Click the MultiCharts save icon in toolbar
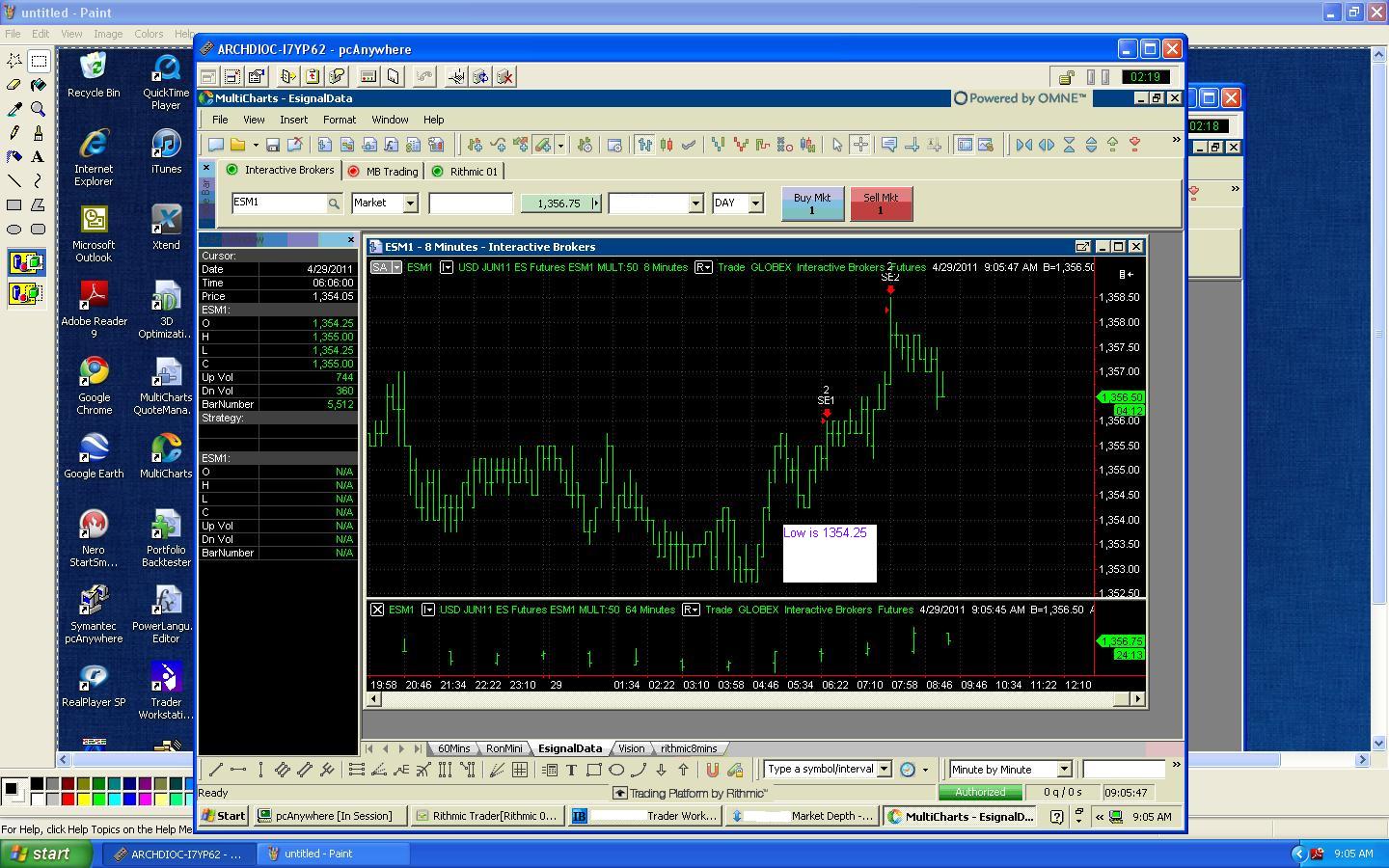The width and height of the screenshot is (1389, 868). click(x=273, y=145)
